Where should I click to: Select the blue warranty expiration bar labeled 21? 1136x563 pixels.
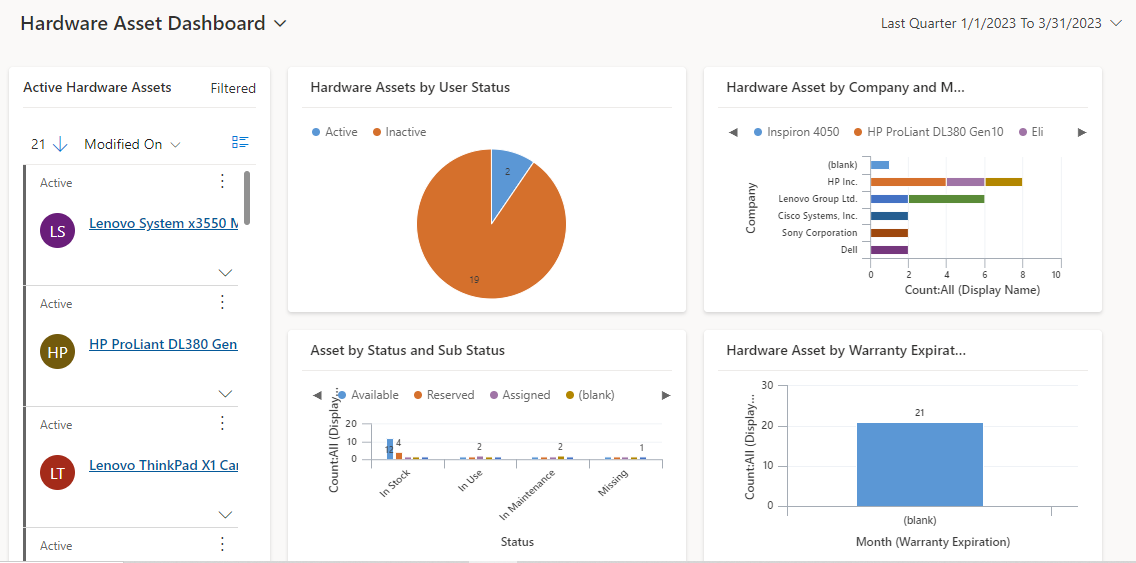click(x=919, y=464)
